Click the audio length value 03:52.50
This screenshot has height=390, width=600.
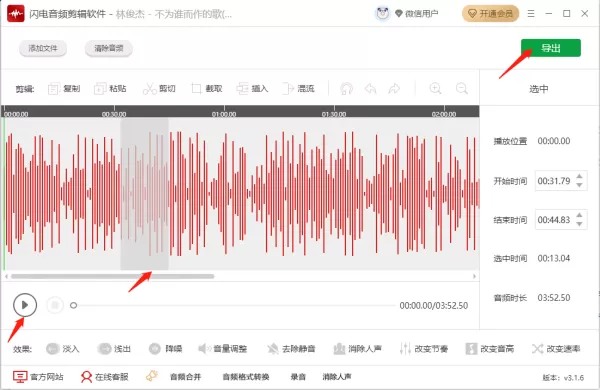[x=554, y=298]
